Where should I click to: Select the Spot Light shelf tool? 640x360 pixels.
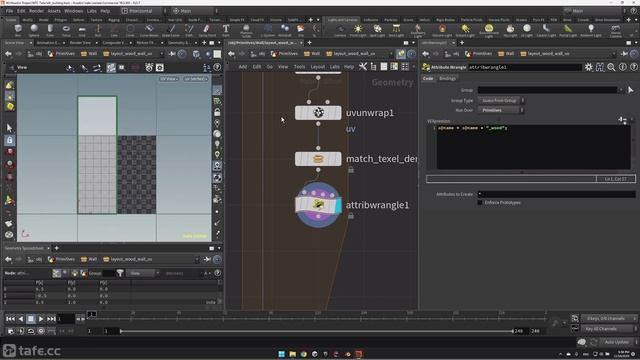click(377, 30)
